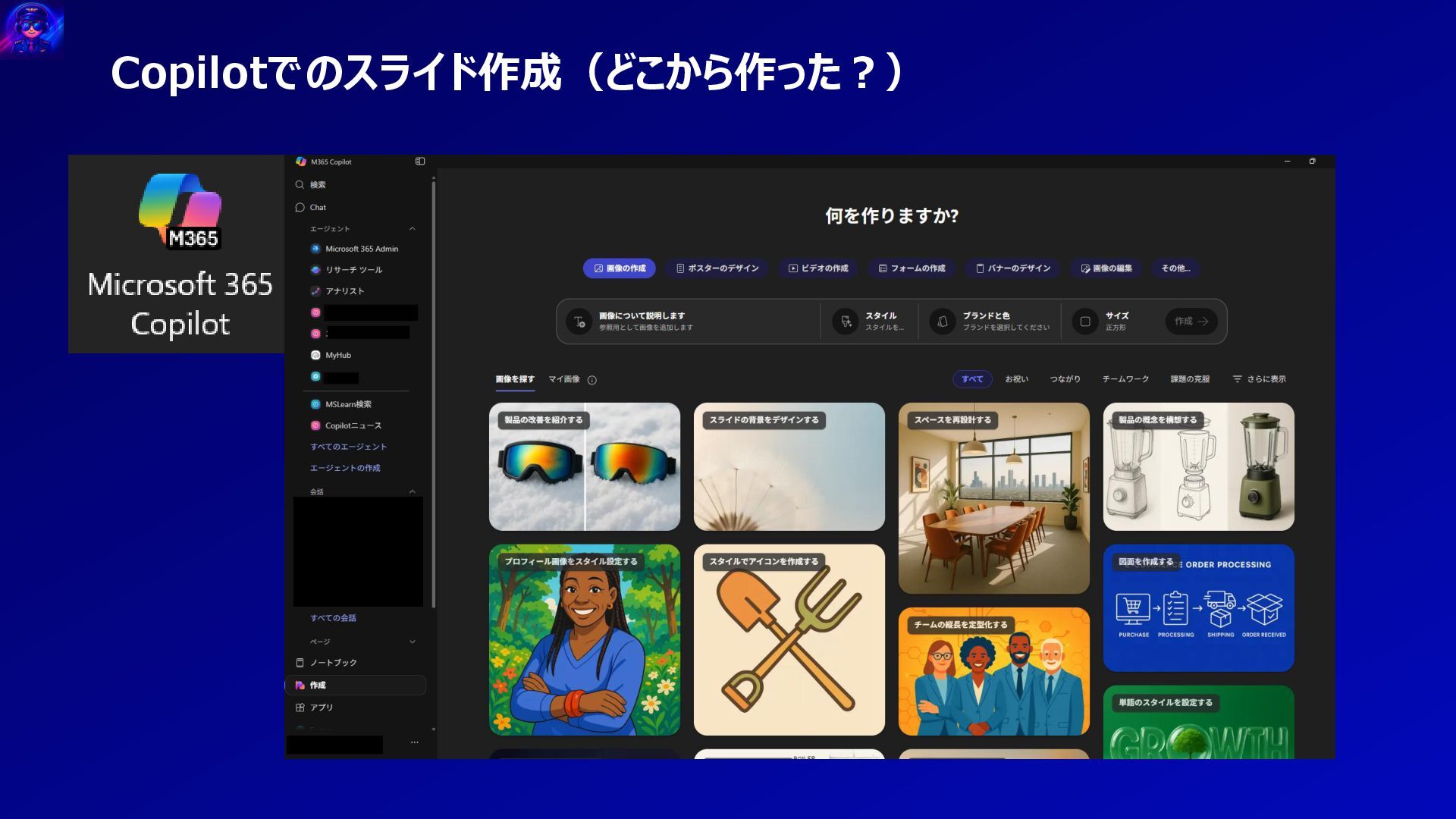Select the ビデオの作成 tab
Image resolution: width=1456 pixels, height=819 pixels.
pos(818,268)
